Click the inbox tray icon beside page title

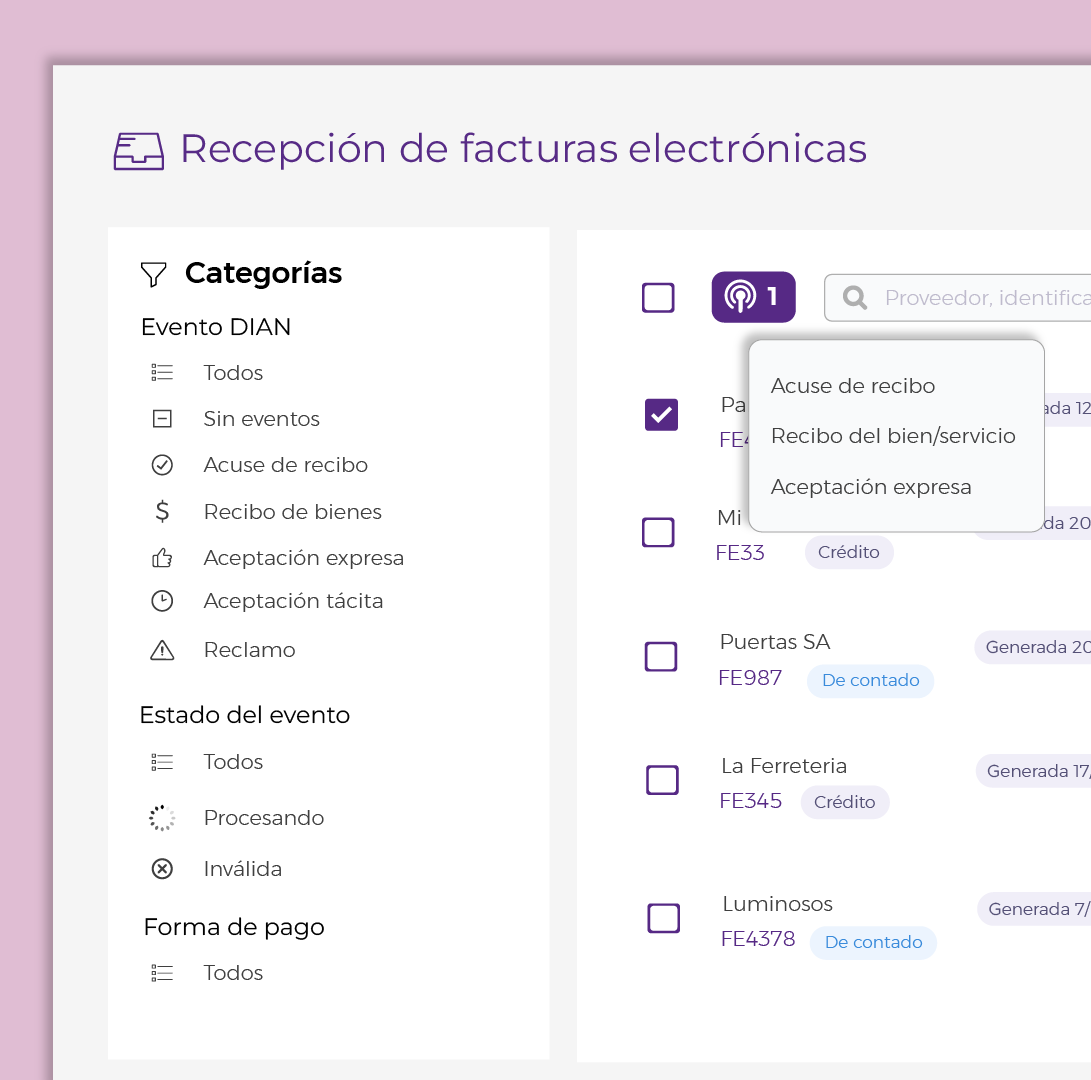[x=139, y=151]
